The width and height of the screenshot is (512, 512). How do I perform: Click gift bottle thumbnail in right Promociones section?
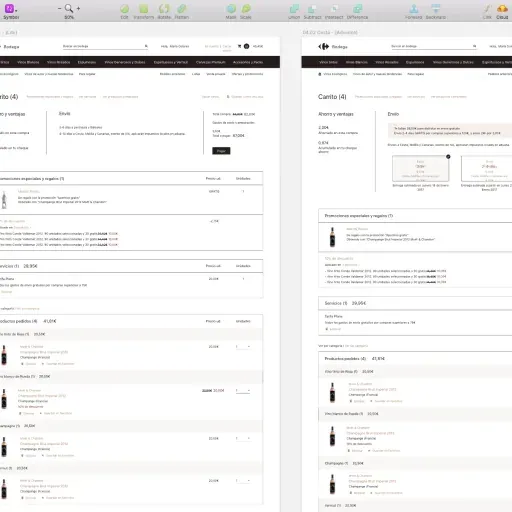332,237
